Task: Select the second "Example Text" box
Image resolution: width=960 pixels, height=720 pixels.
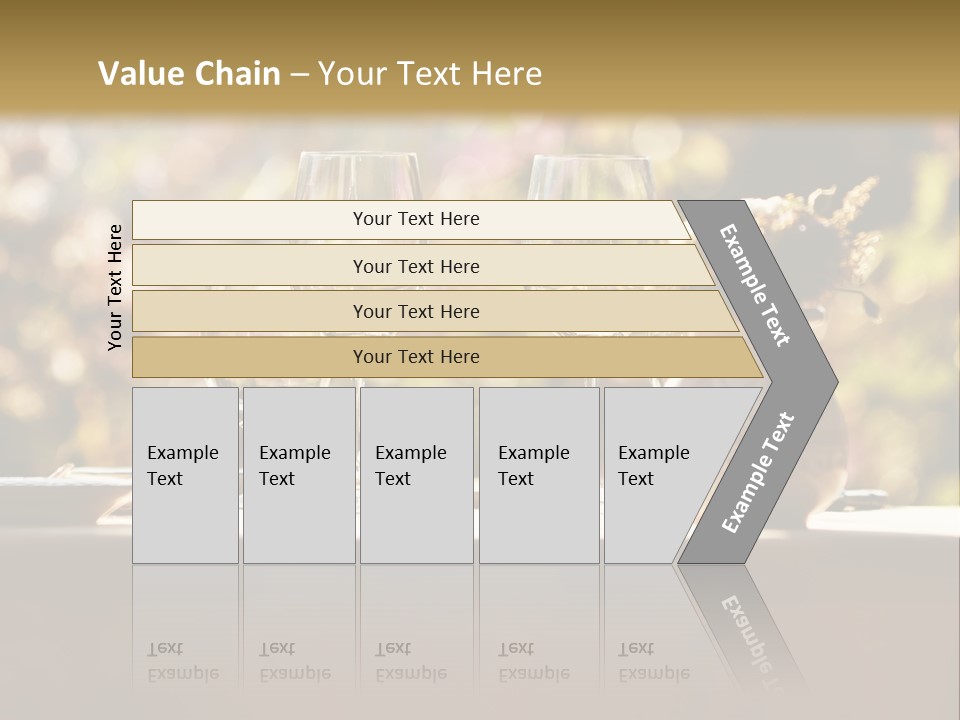Action: pyautogui.click(x=298, y=475)
